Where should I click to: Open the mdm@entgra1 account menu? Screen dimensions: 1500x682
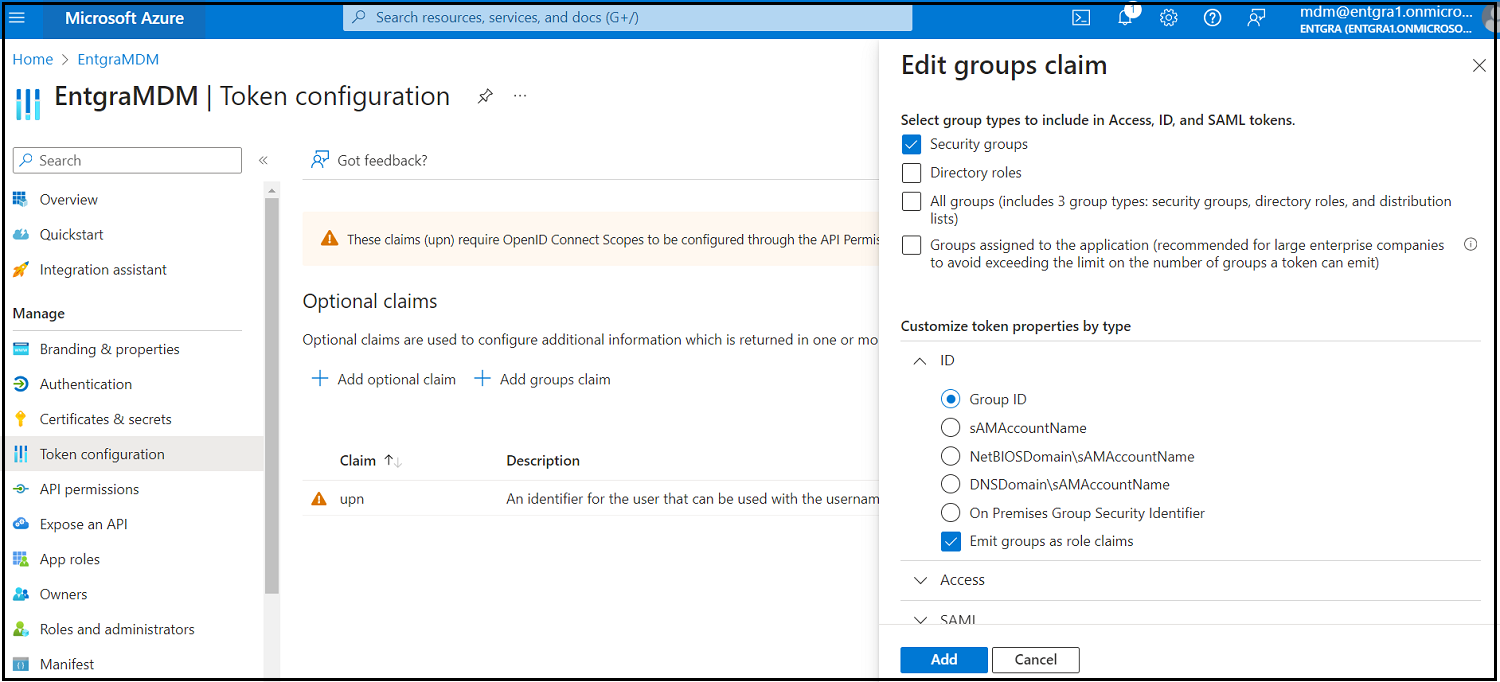[x=1386, y=19]
